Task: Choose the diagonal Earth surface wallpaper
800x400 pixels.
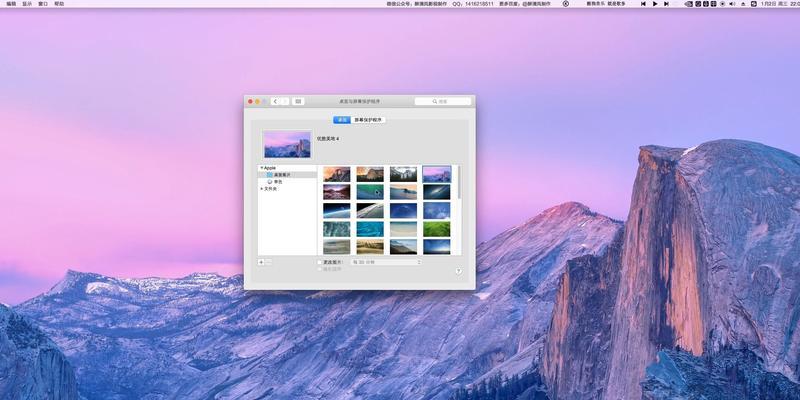Action: click(370, 210)
